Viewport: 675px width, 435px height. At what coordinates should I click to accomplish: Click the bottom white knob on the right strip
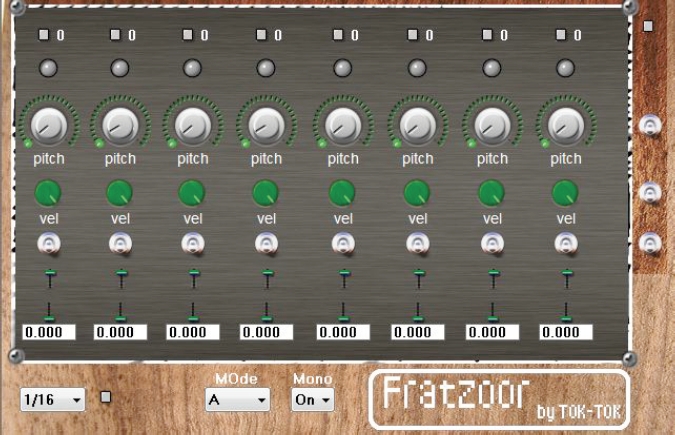tap(650, 243)
